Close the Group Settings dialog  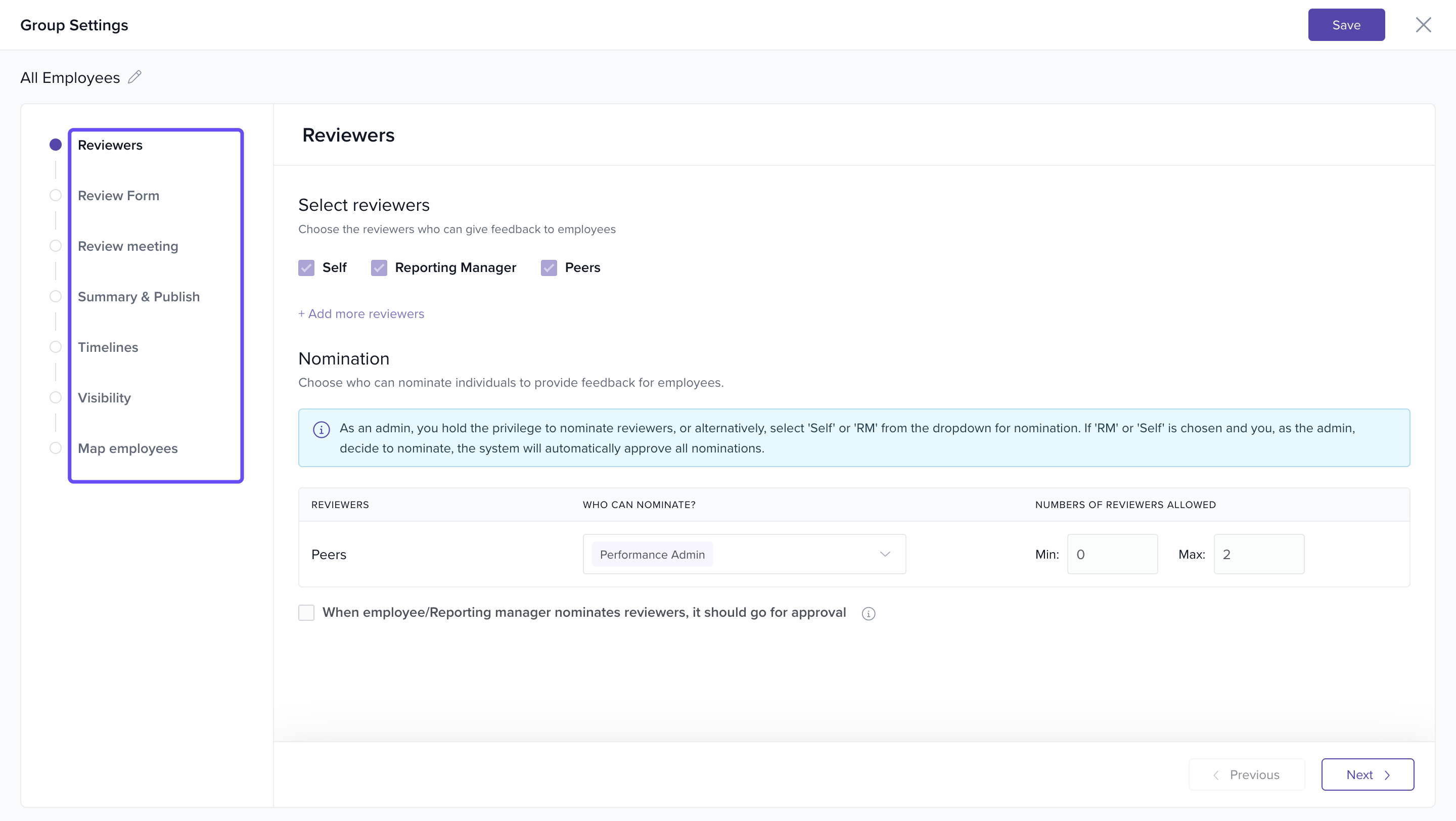pyautogui.click(x=1423, y=25)
